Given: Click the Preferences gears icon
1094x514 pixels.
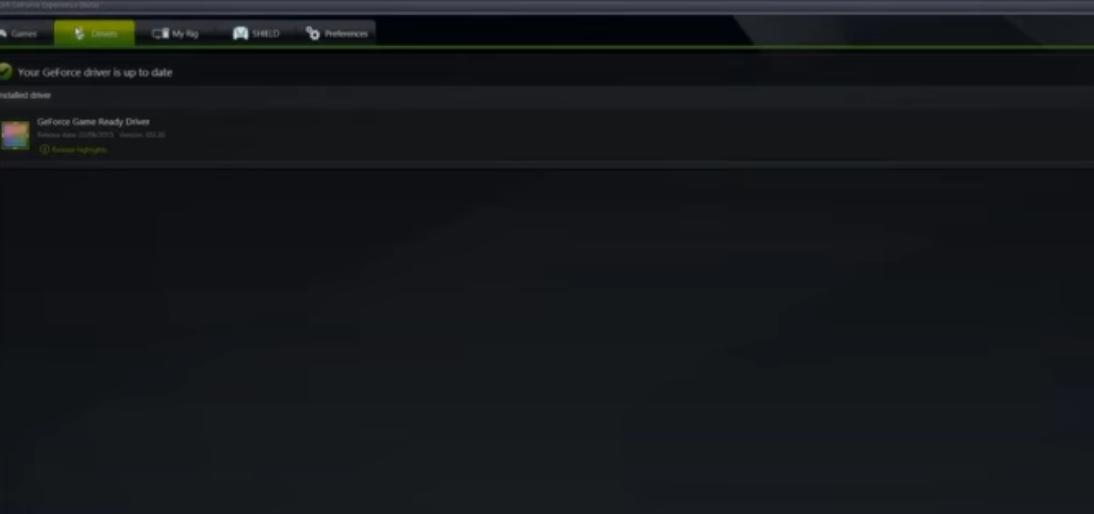Looking at the screenshot, I should (313, 33).
